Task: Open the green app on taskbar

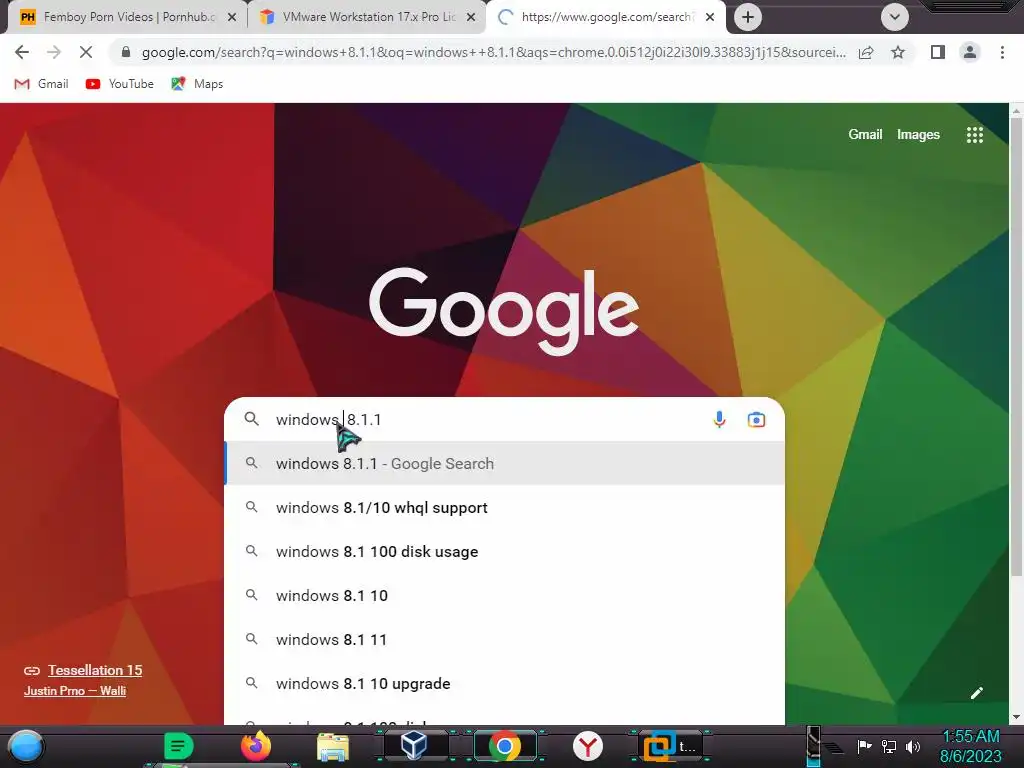Action: tap(178, 746)
